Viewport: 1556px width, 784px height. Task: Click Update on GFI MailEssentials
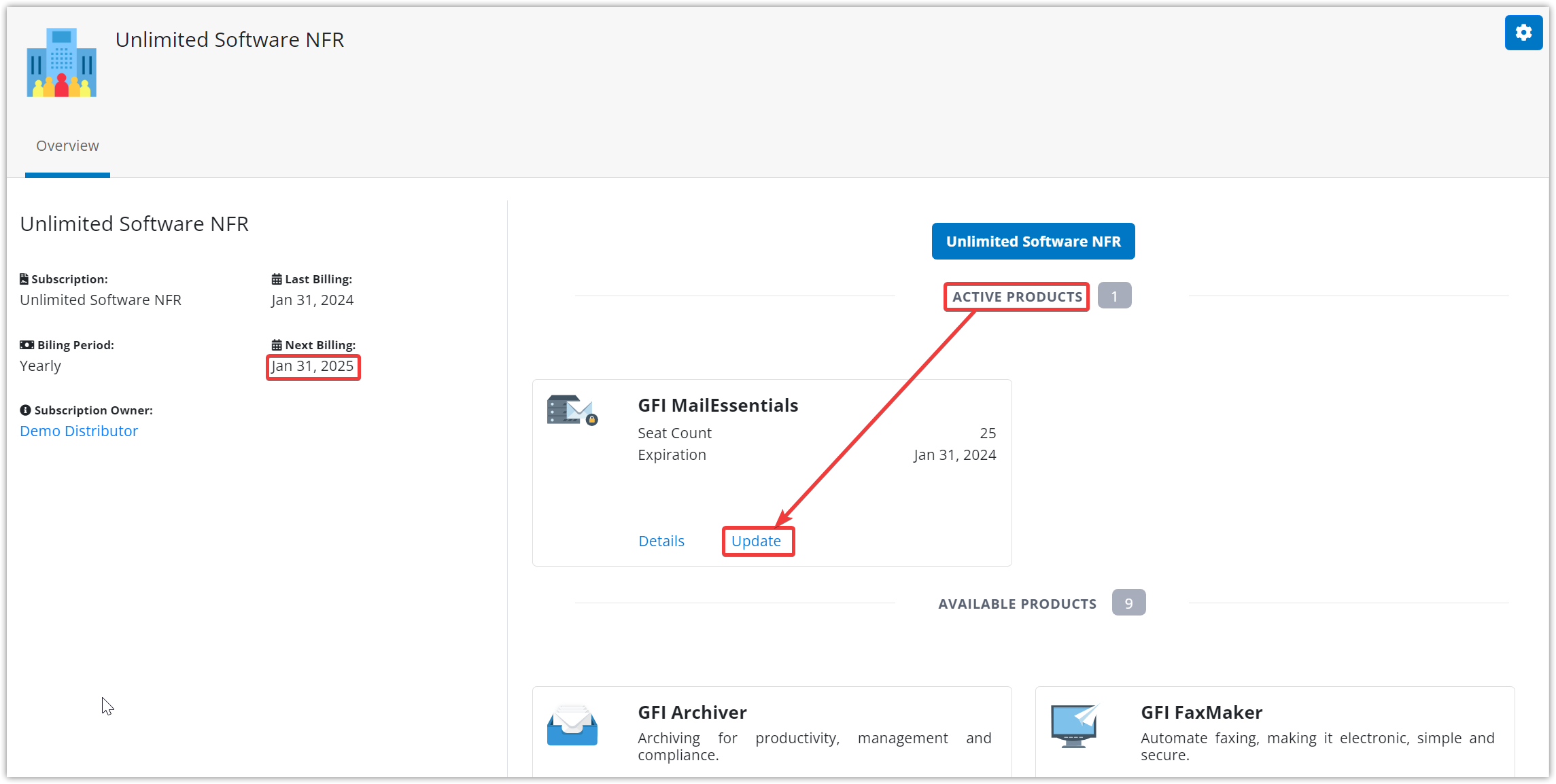756,541
